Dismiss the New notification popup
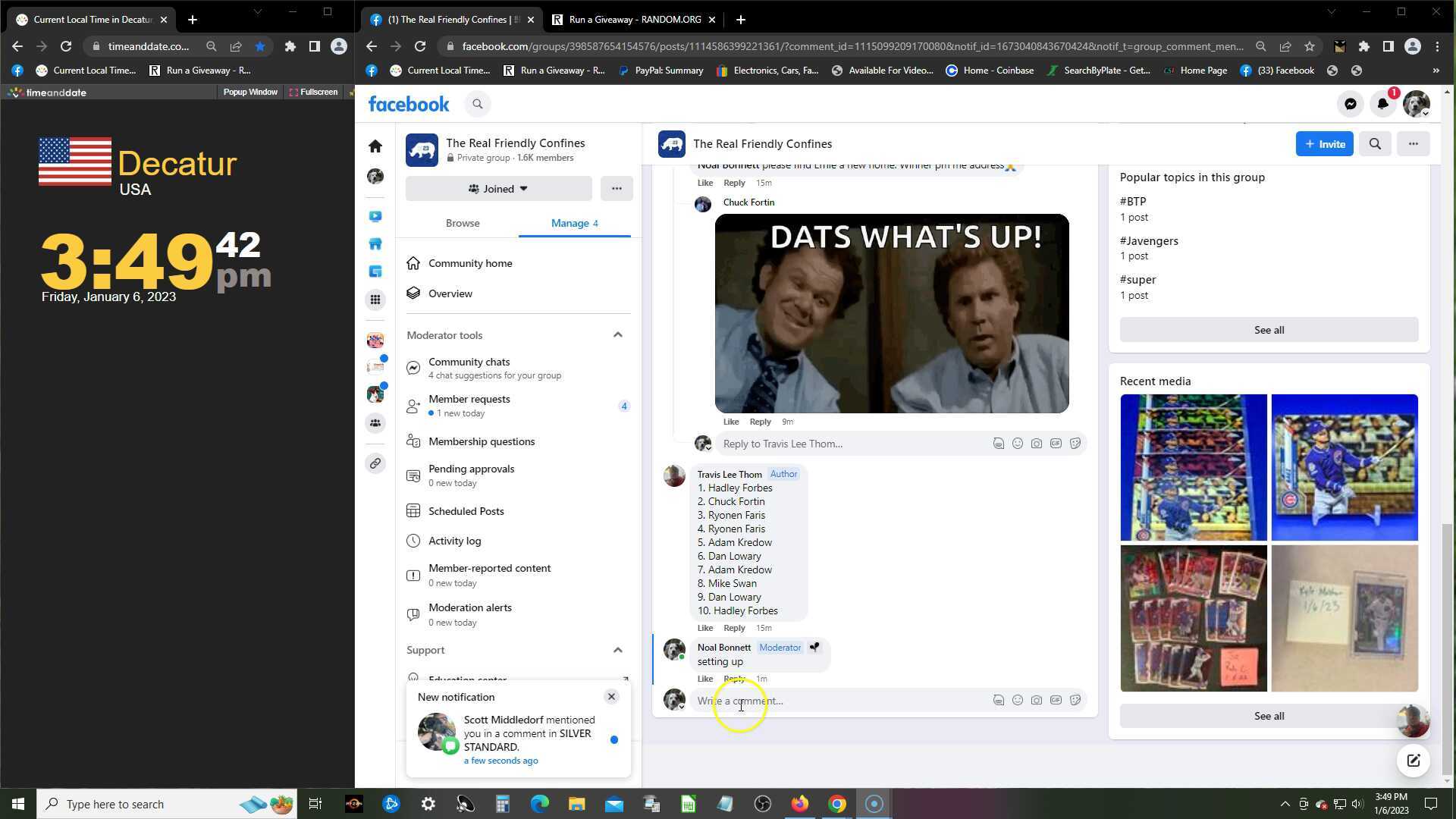Viewport: 1456px width, 819px height. click(611, 697)
